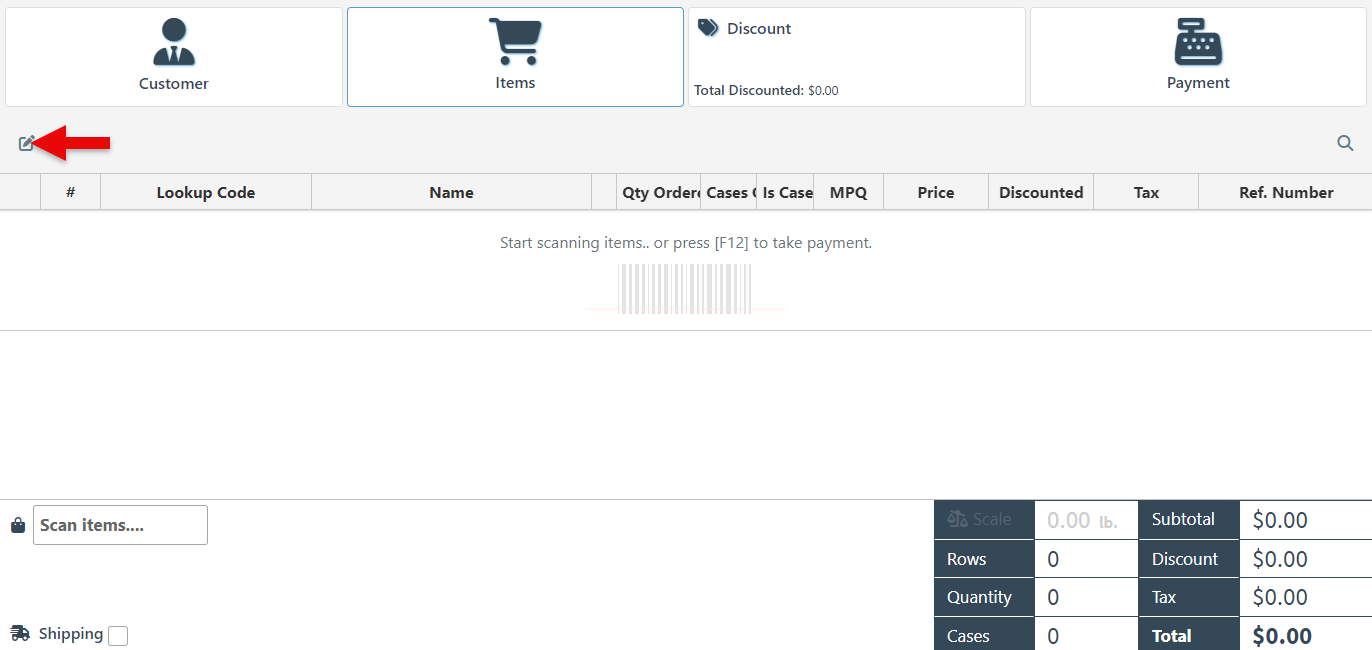Click the Ref. Number column header

[1285, 192]
